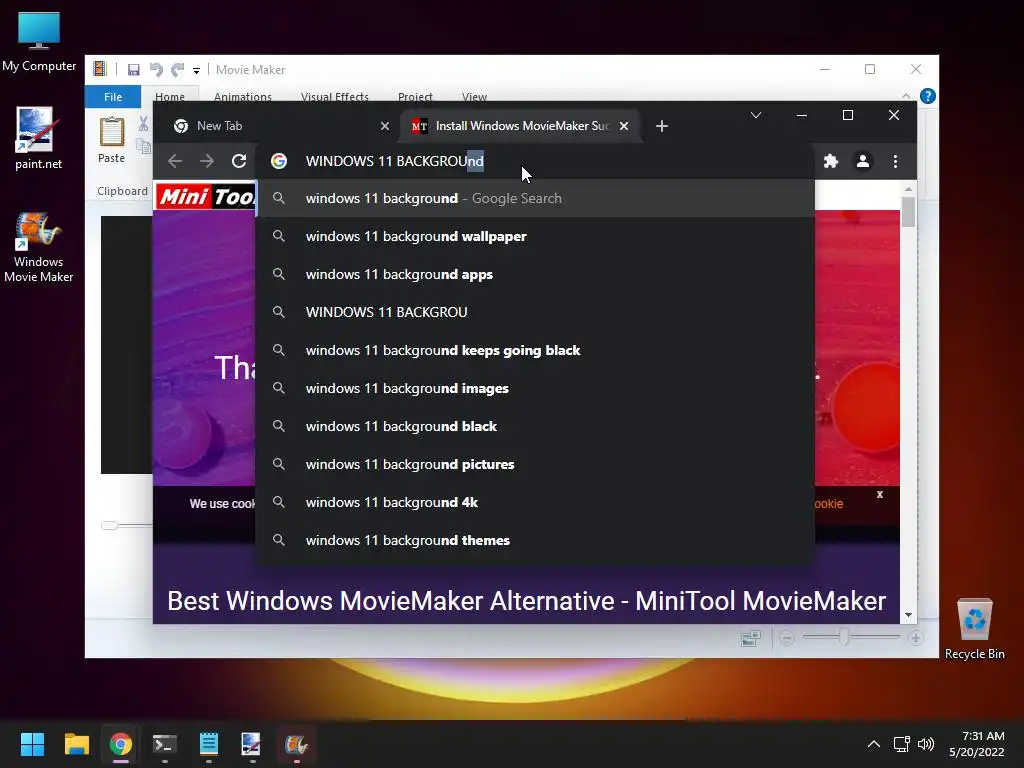Dismiss the cookie banner with x

click(880, 494)
